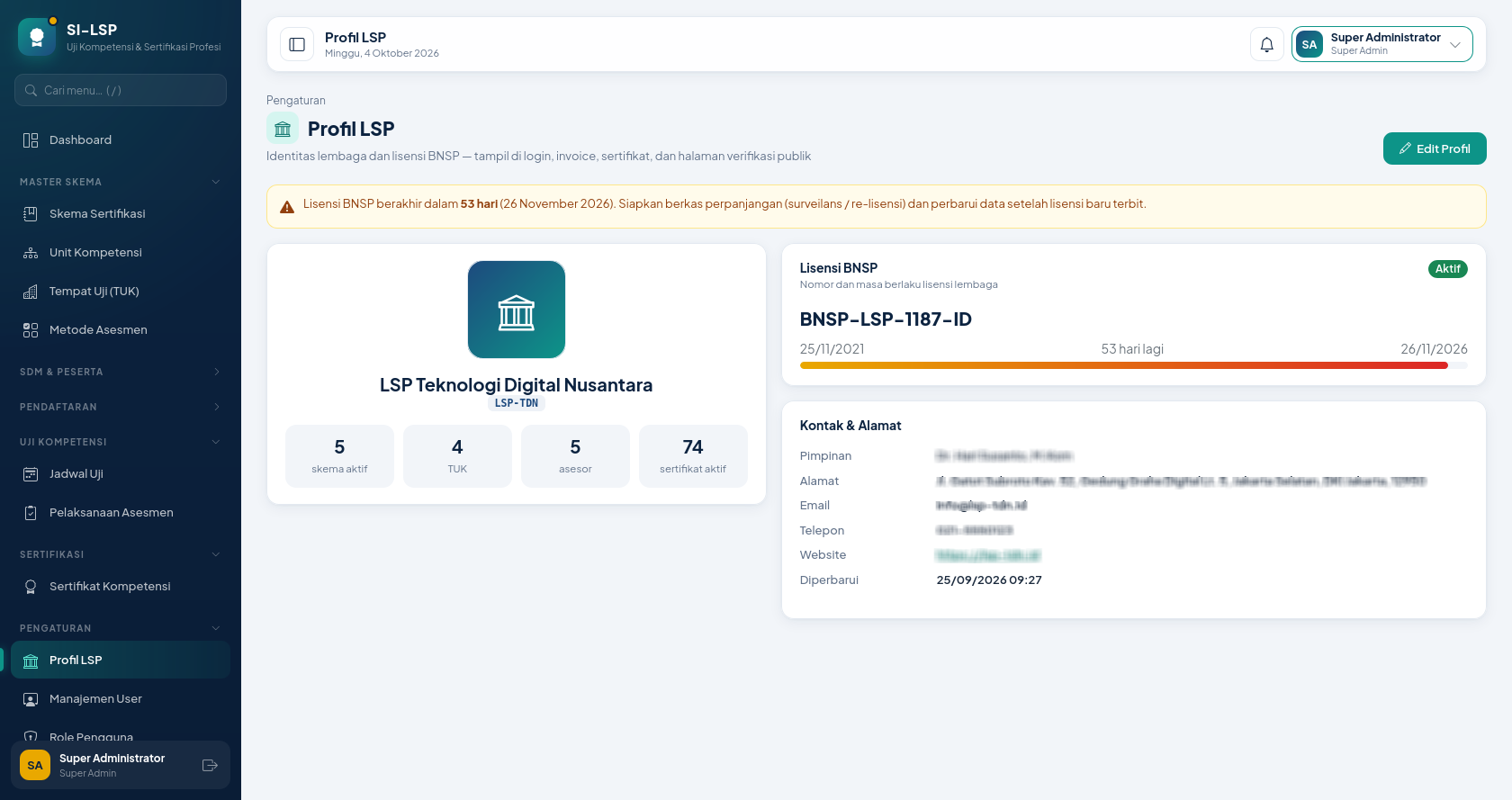Focus the Cari menu search field

tap(121, 90)
